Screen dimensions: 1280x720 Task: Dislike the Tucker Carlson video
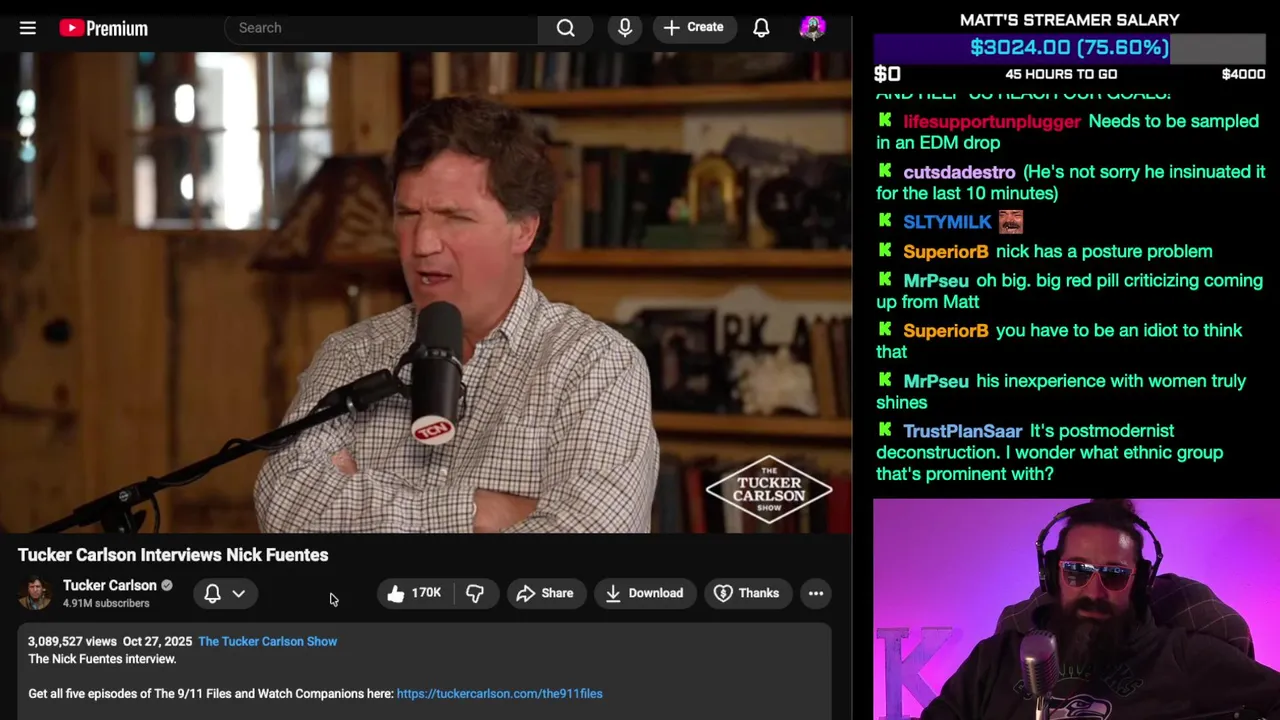coord(475,593)
